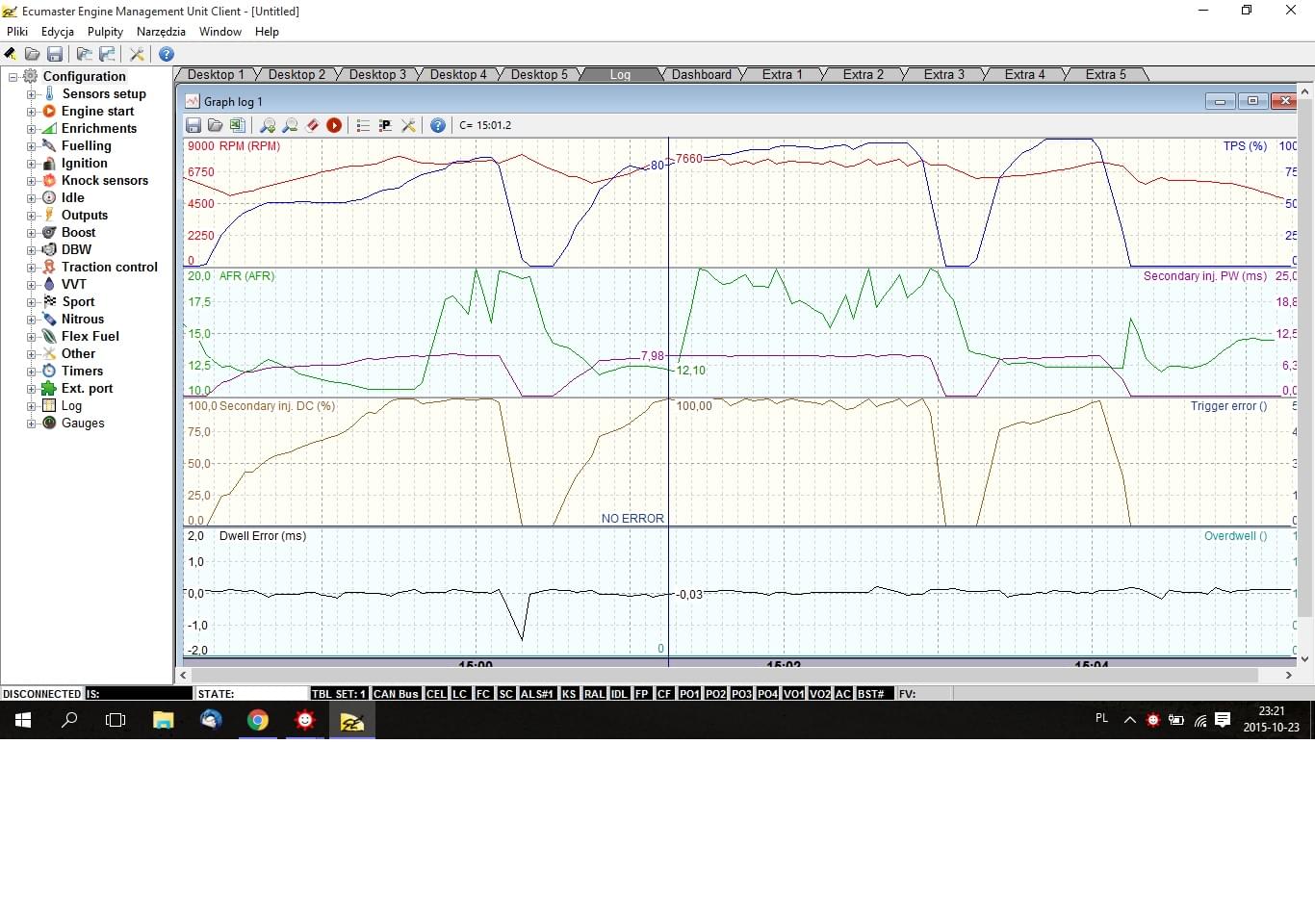The height and width of the screenshot is (924, 1315).
Task: Open Chrome from the Windows taskbar
Action: (257, 720)
